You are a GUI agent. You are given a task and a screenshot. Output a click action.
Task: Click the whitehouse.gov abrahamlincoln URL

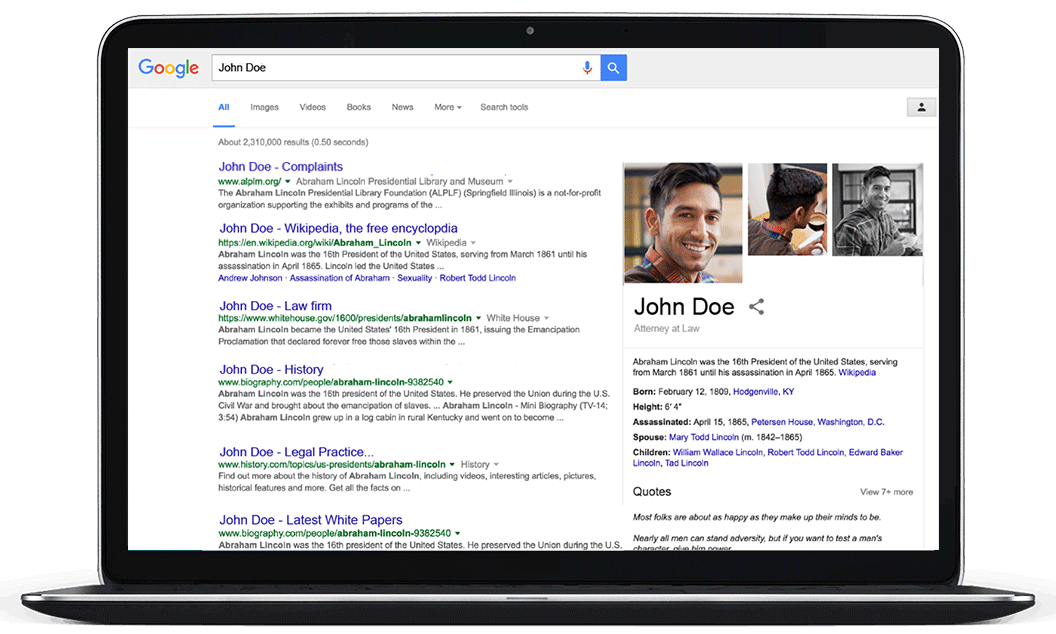(x=345, y=318)
